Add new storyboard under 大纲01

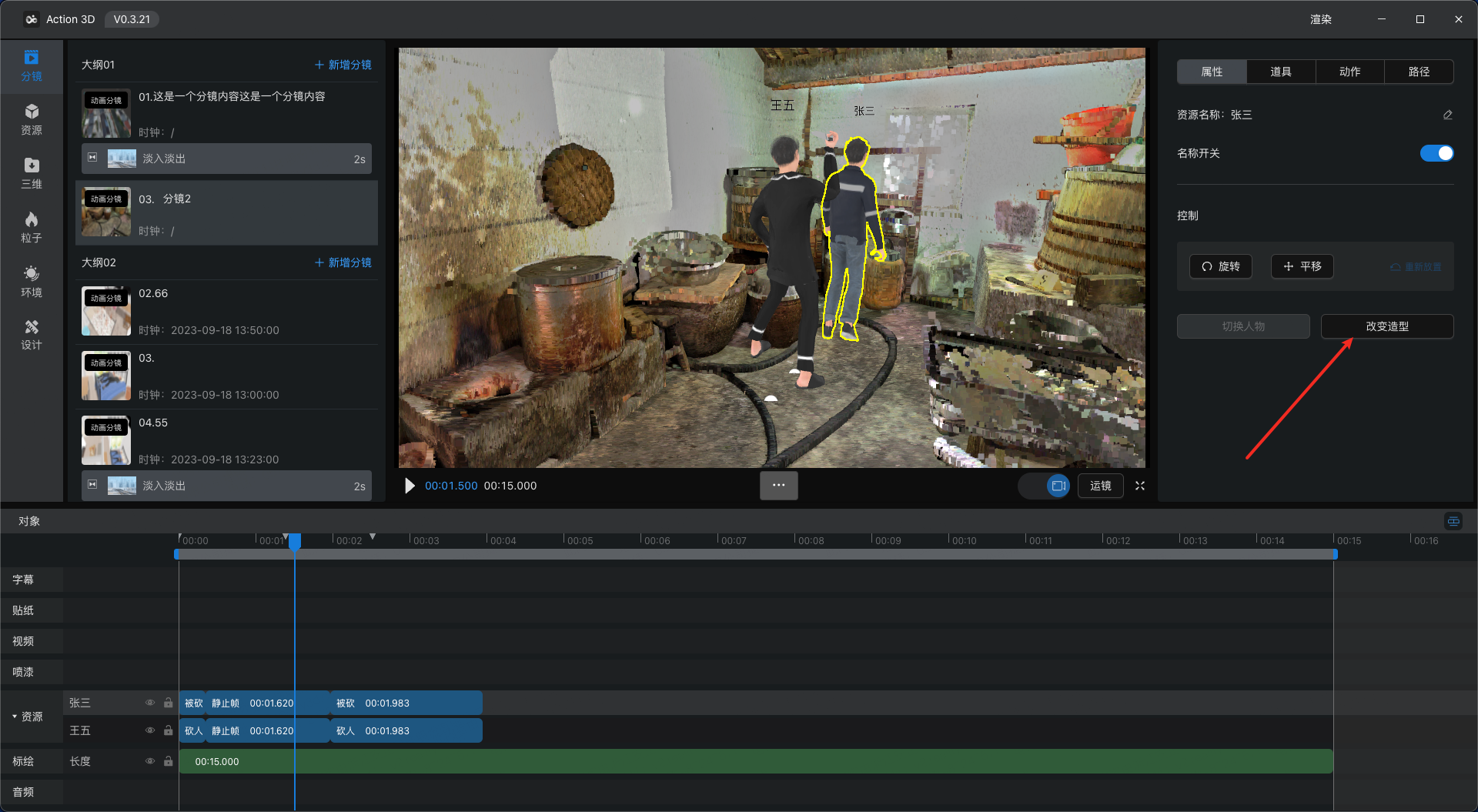(343, 65)
